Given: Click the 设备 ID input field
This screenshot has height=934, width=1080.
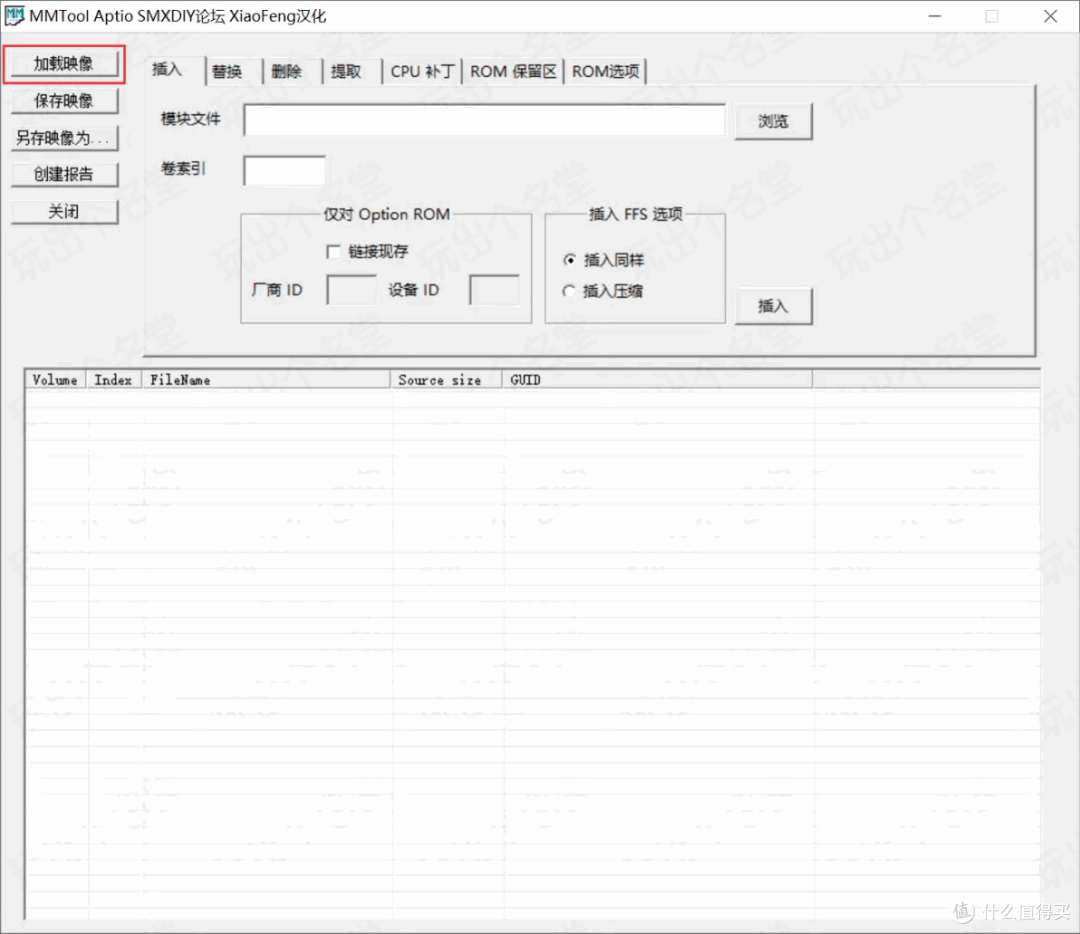Looking at the screenshot, I should (495, 290).
